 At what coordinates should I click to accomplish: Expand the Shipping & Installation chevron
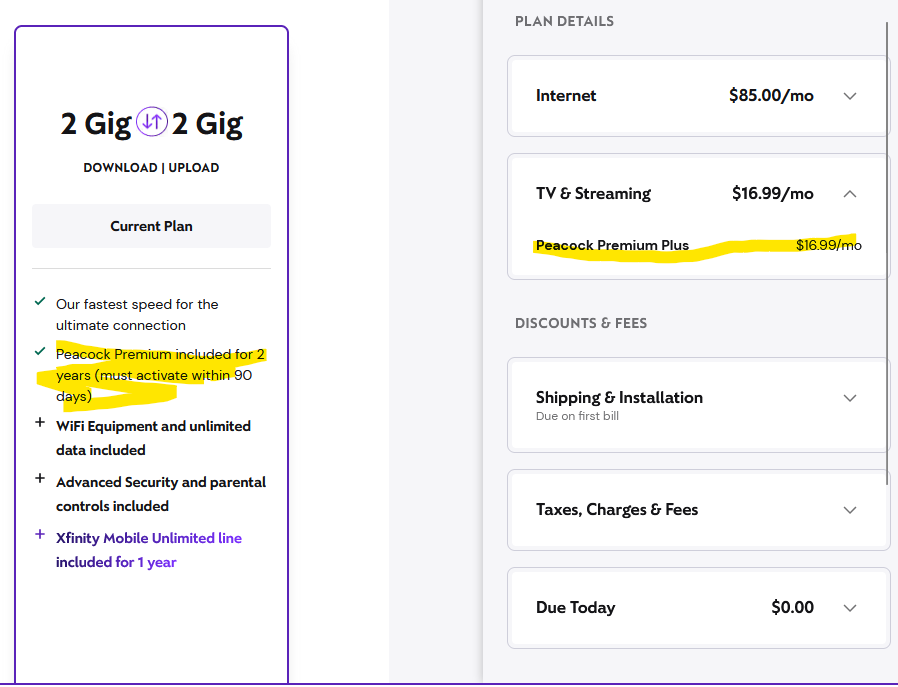850,398
